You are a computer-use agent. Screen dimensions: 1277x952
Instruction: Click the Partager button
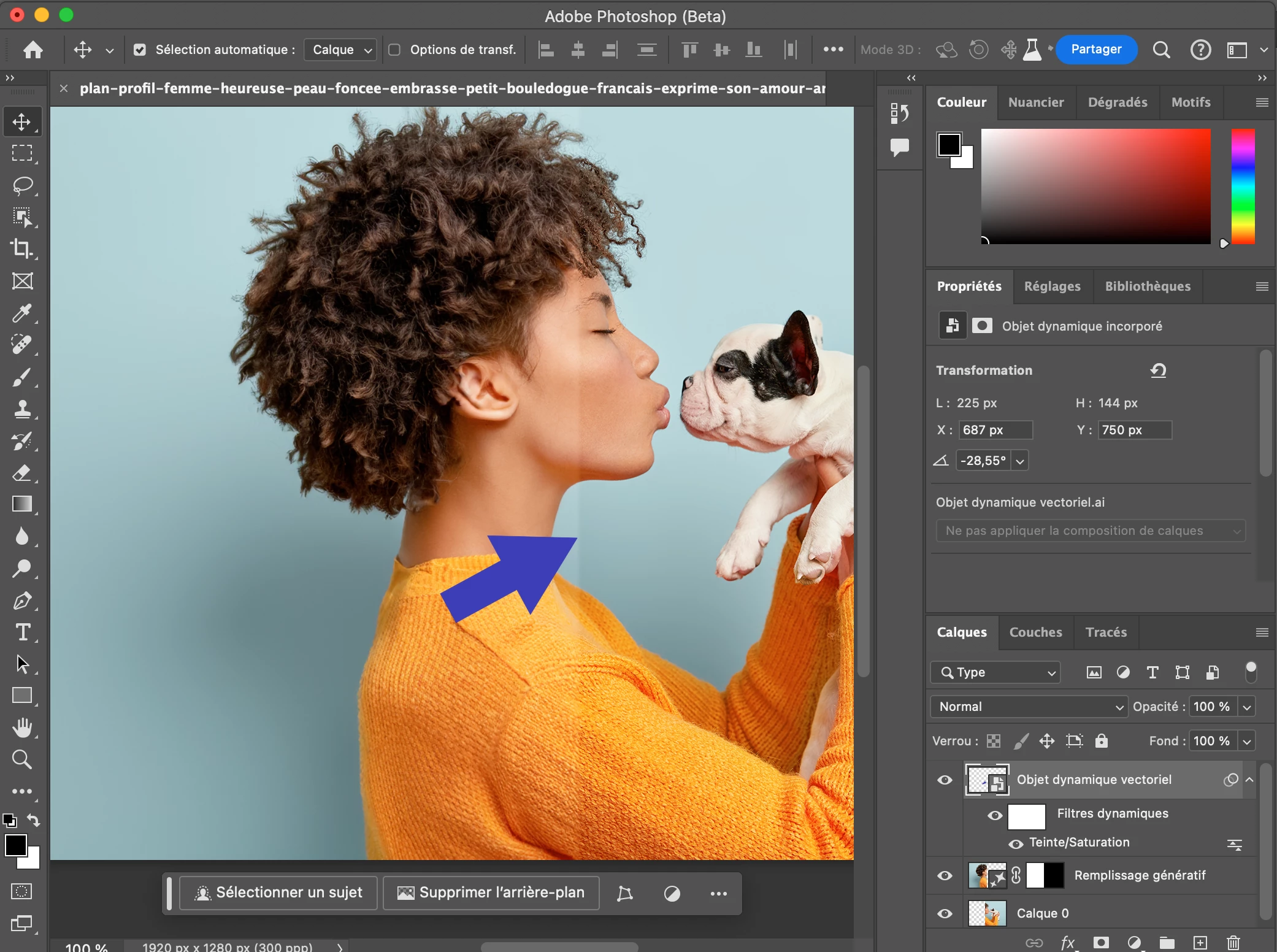pos(1096,49)
